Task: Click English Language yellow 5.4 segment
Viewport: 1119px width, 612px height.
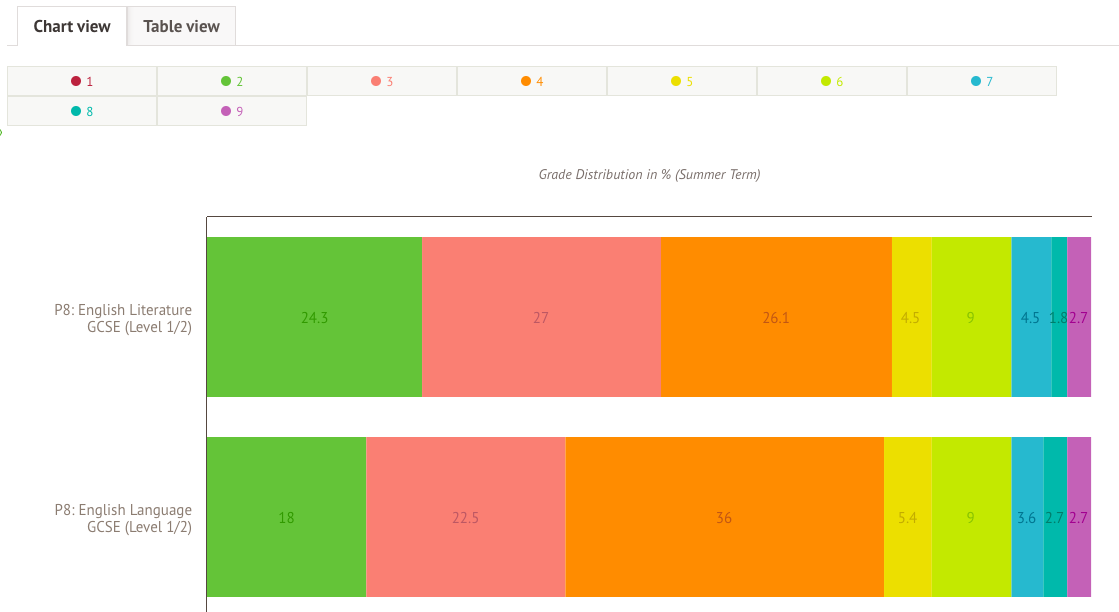Action: pos(907,517)
